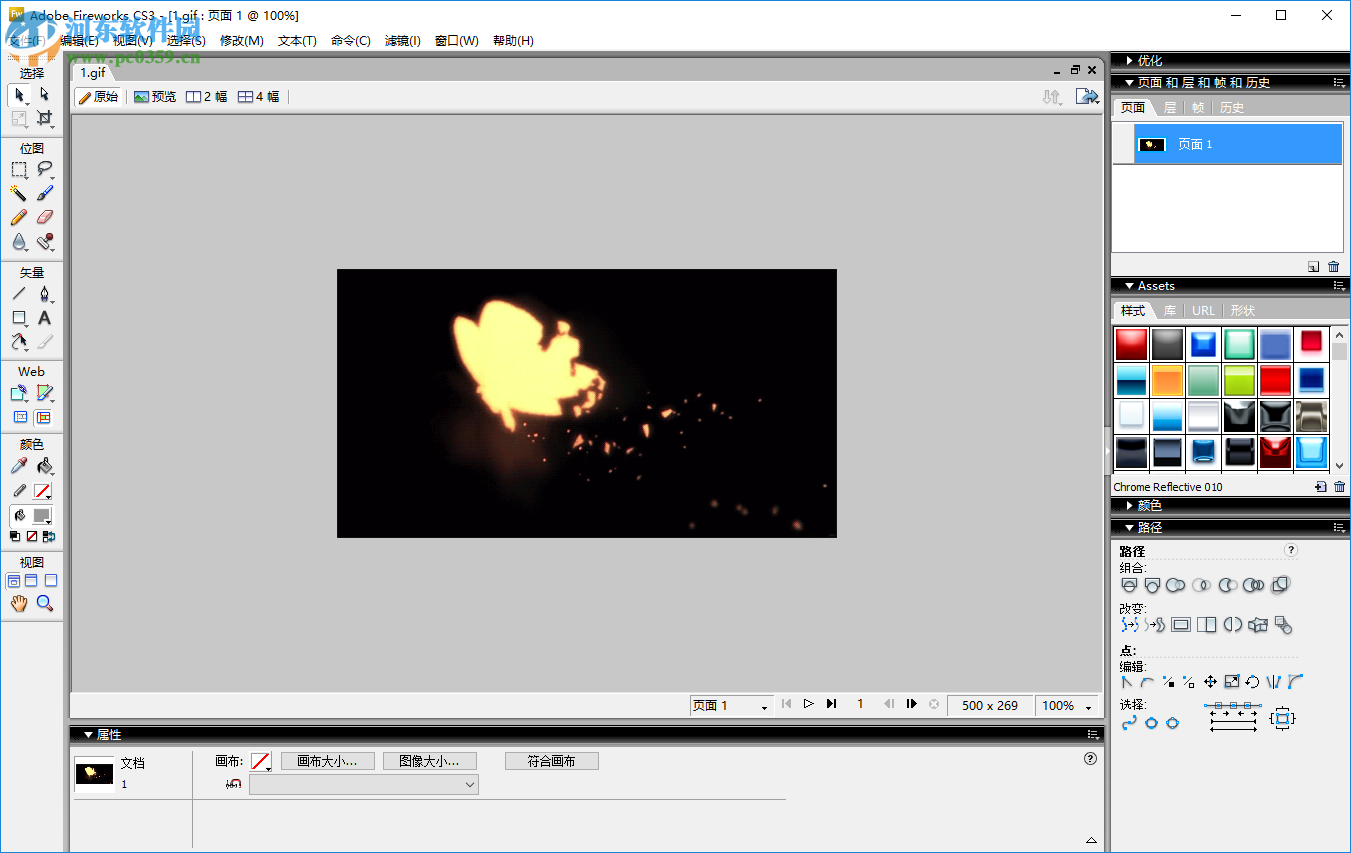The height and width of the screenshot is (853, 1351).
Task: Toggle the 2幅 preview mode
Action: [x=205, y=97]
